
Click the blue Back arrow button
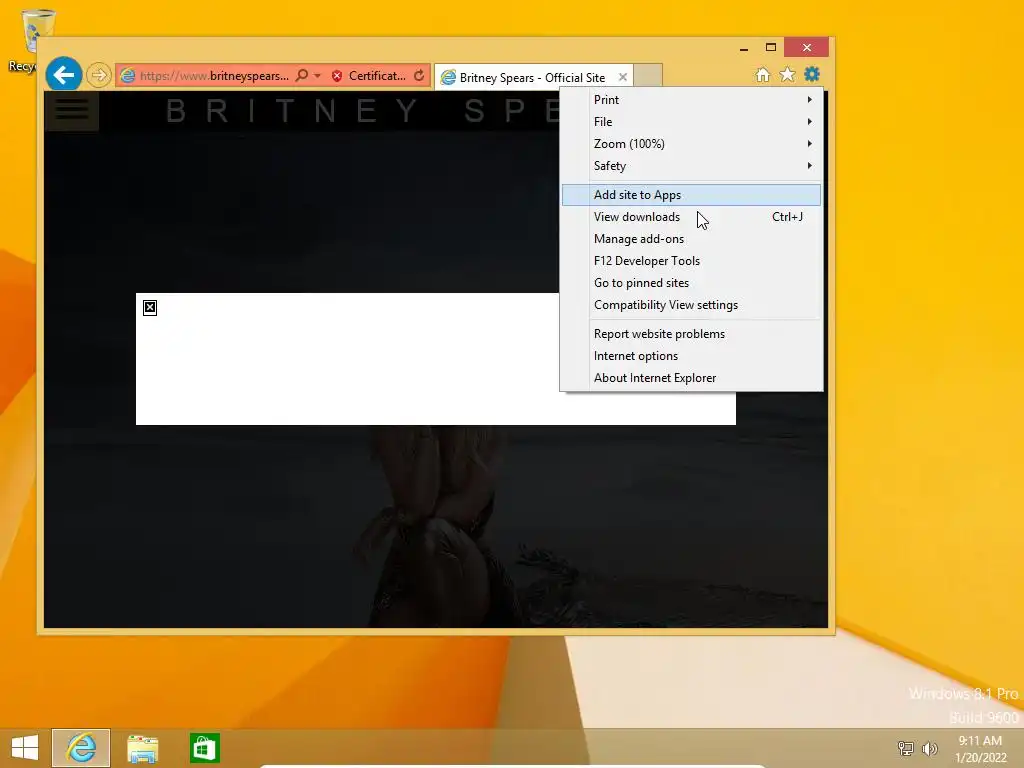[x=64, y=75]
